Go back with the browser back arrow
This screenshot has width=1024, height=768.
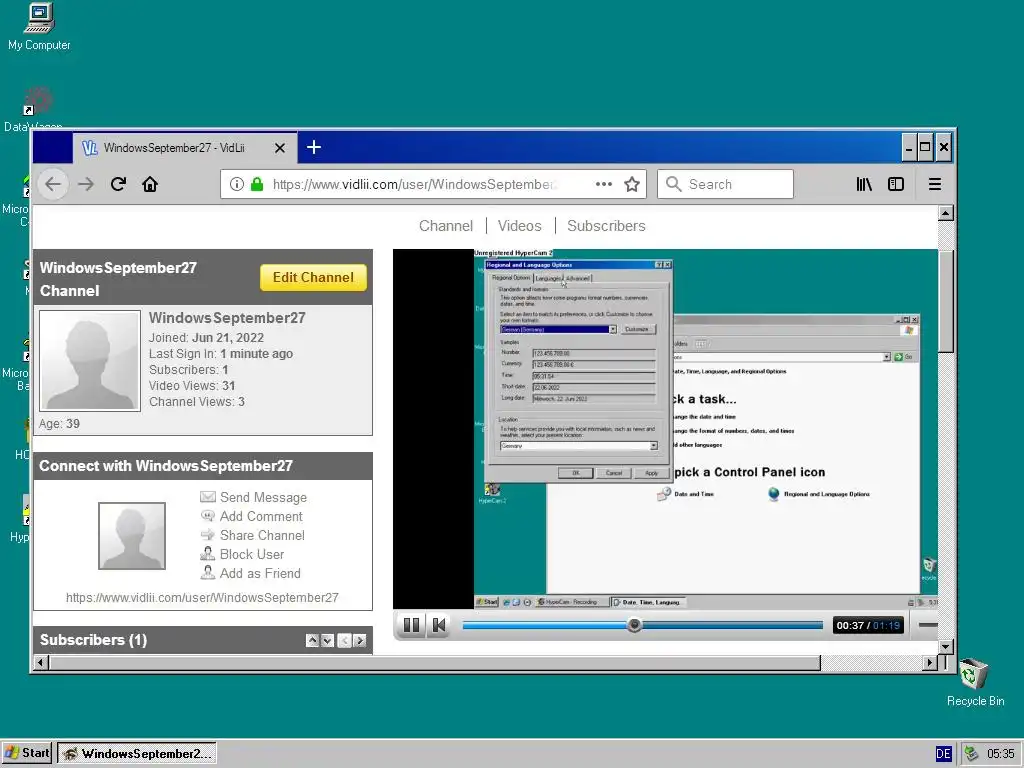pos(54,184)
